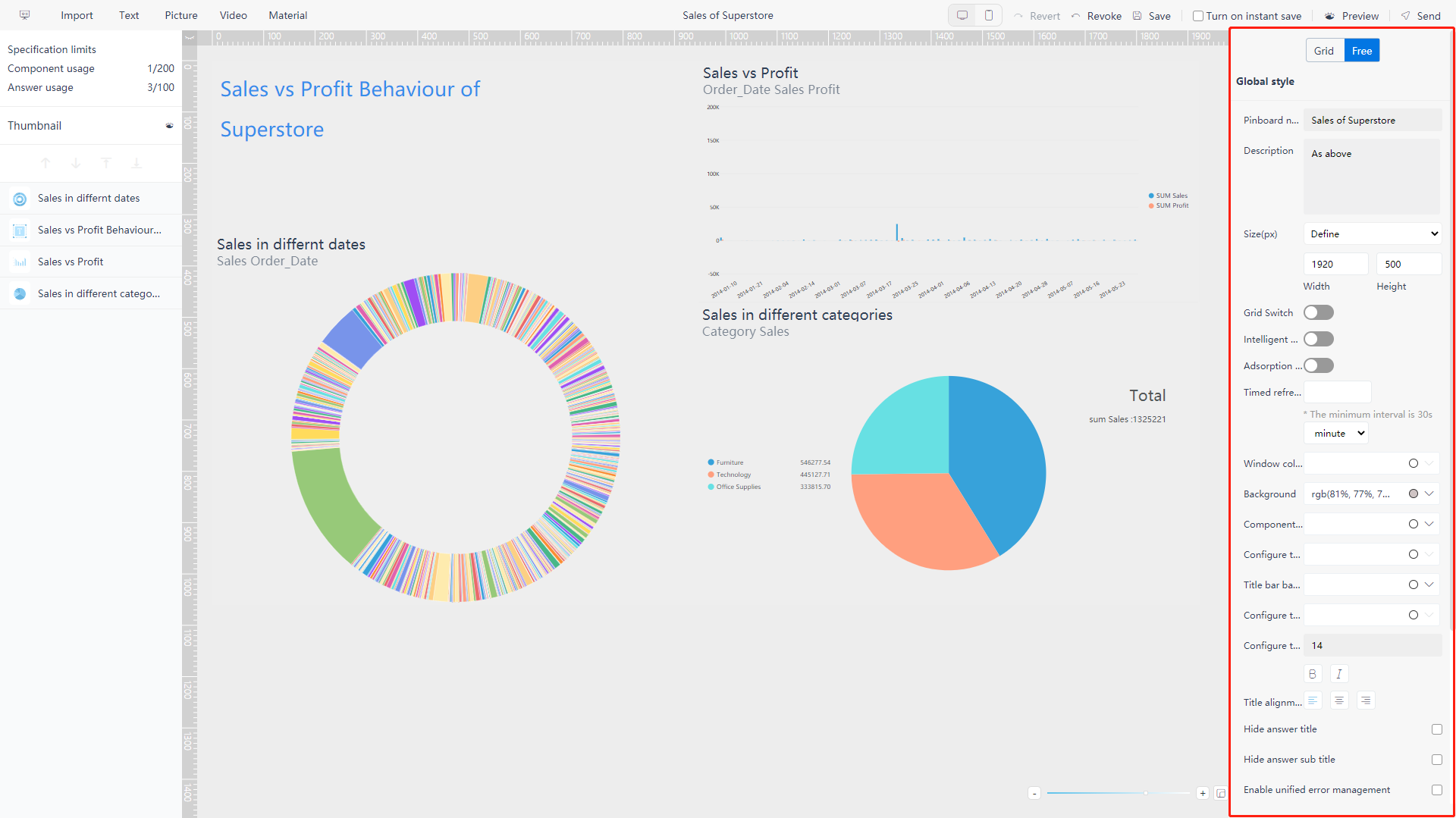This screenshot has height=818, width=1456.
Task: Align title to the center
Action: click(1339, 701)
